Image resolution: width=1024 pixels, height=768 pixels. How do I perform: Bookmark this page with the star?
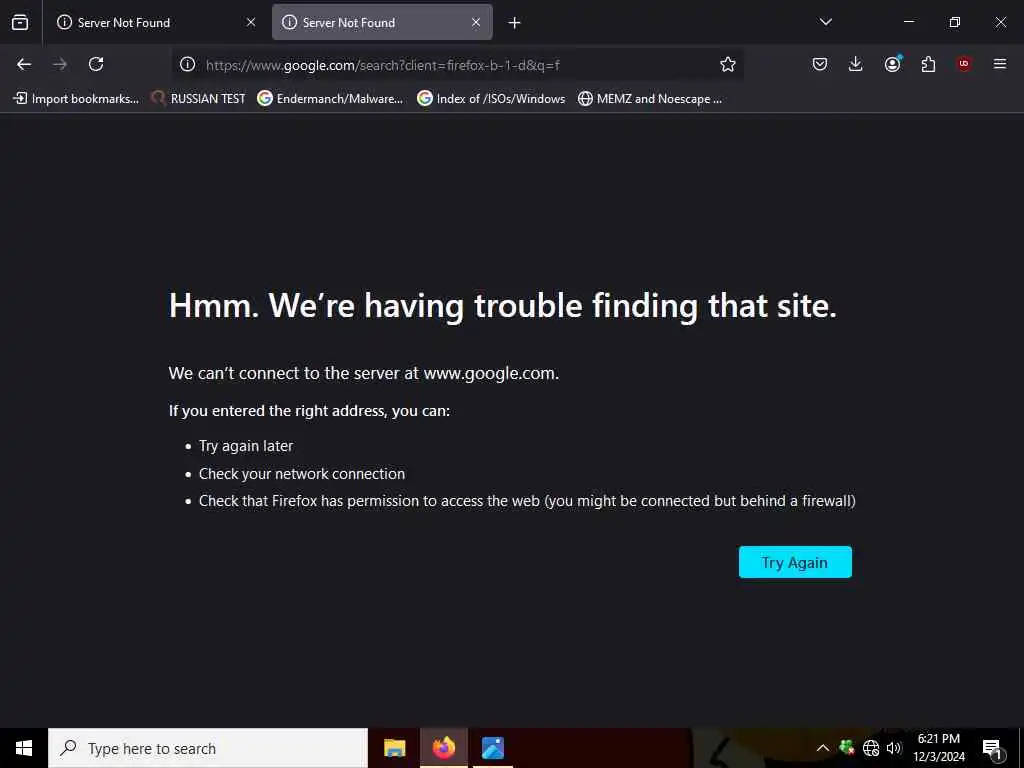728,64
